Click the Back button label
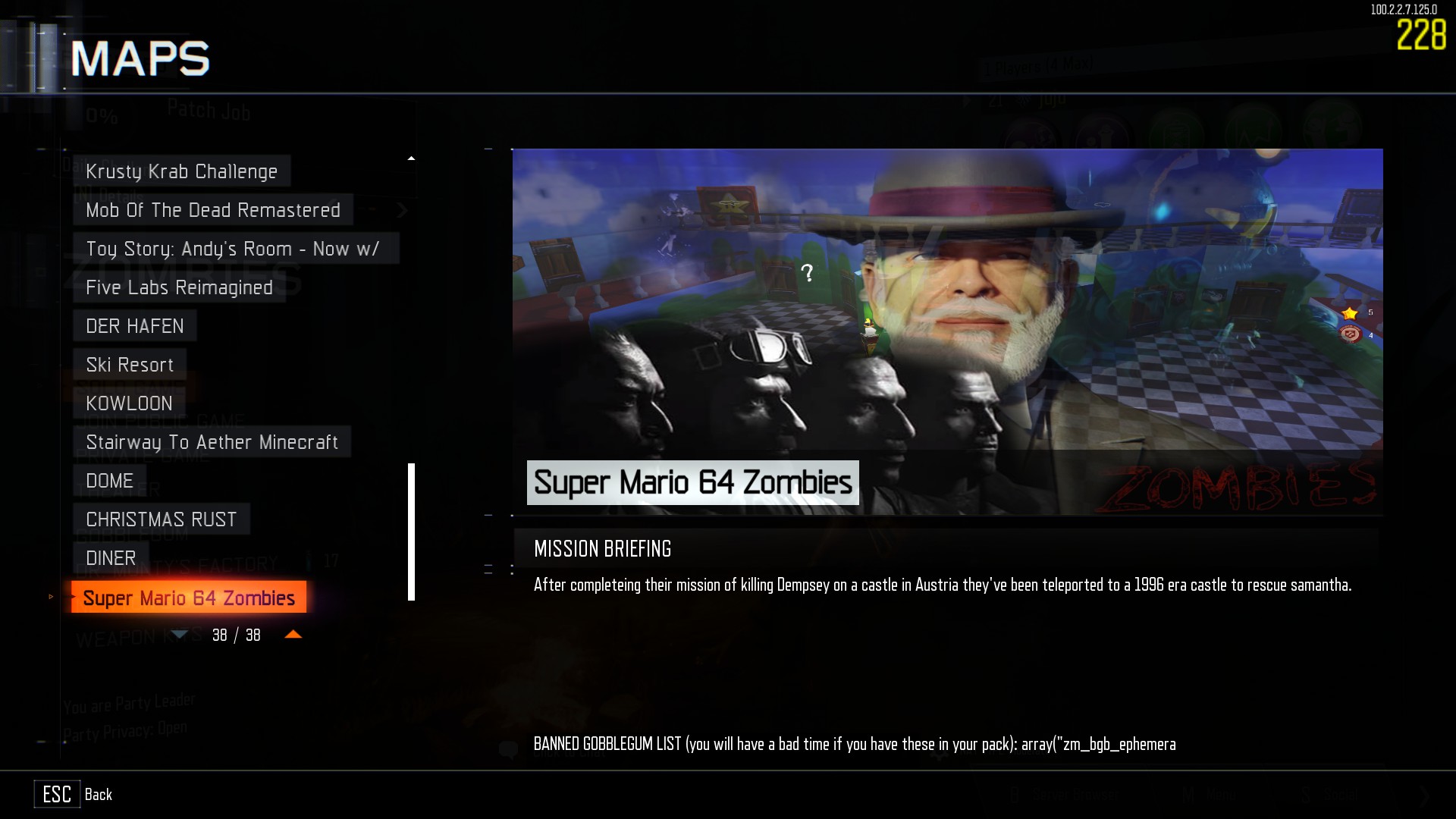The height and width of the screenshot is (819, 1456). point(99,794)
